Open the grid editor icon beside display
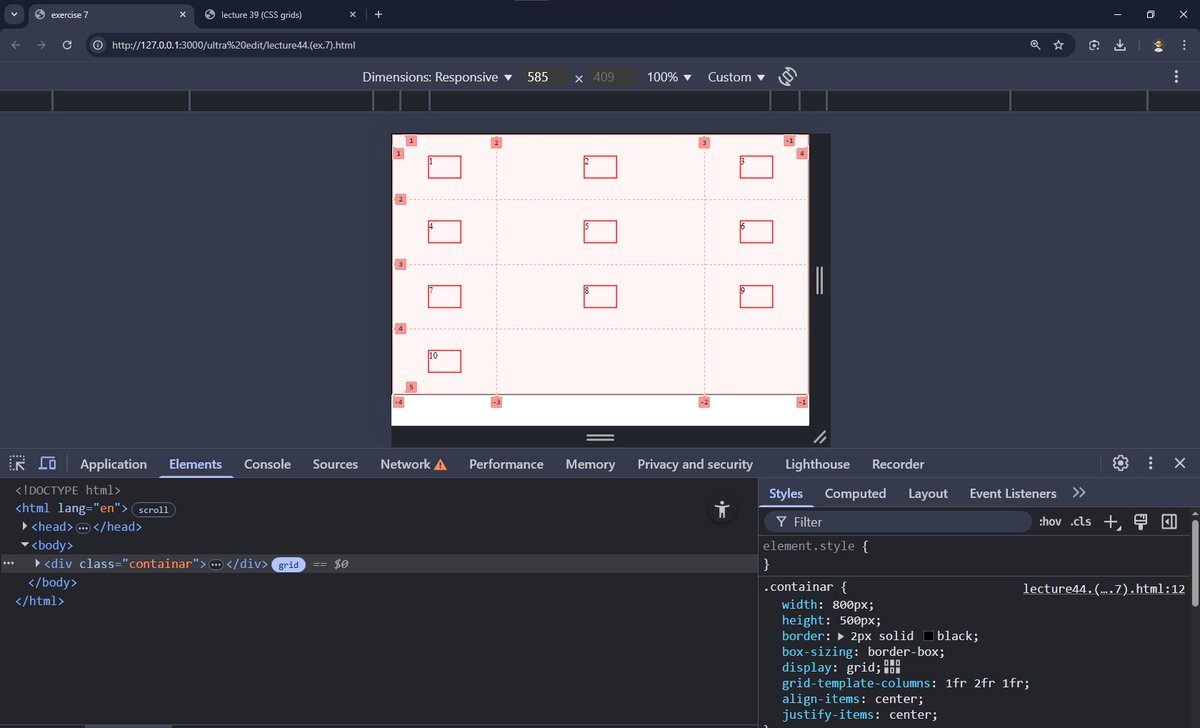 892,667
